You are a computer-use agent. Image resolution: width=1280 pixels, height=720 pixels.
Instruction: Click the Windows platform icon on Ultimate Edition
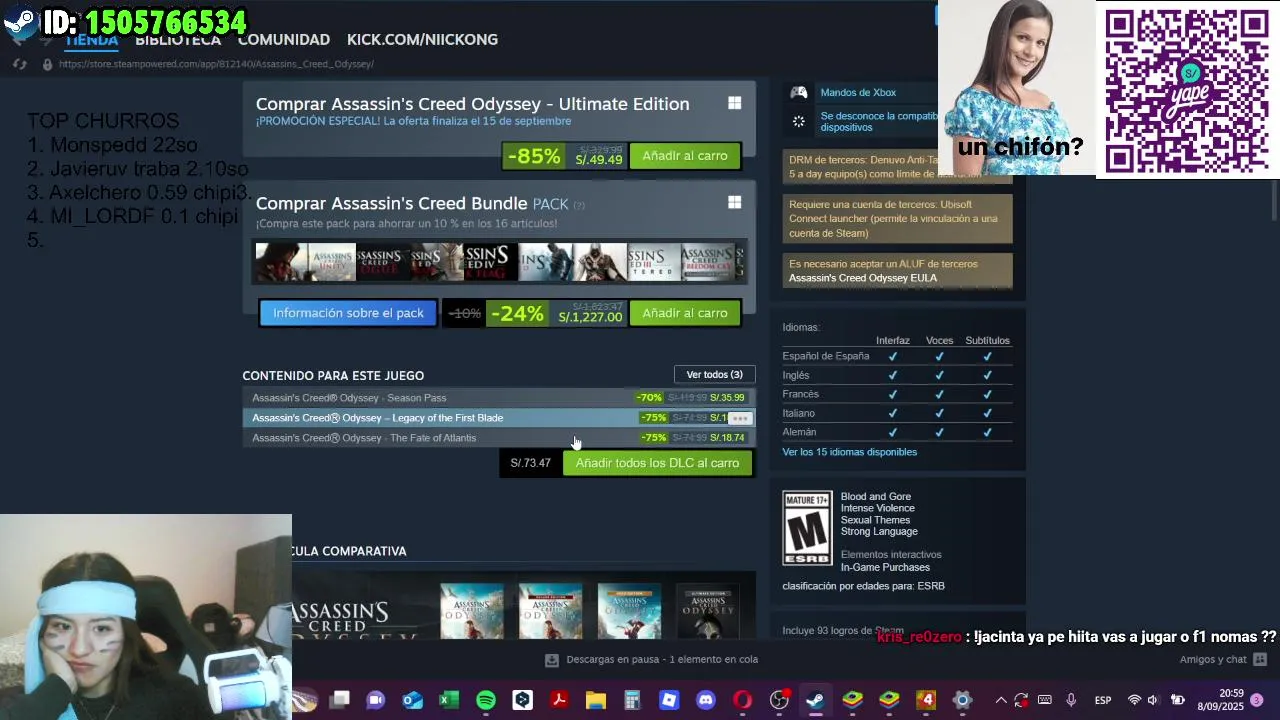pyautogui.click(x=735, y=103)
